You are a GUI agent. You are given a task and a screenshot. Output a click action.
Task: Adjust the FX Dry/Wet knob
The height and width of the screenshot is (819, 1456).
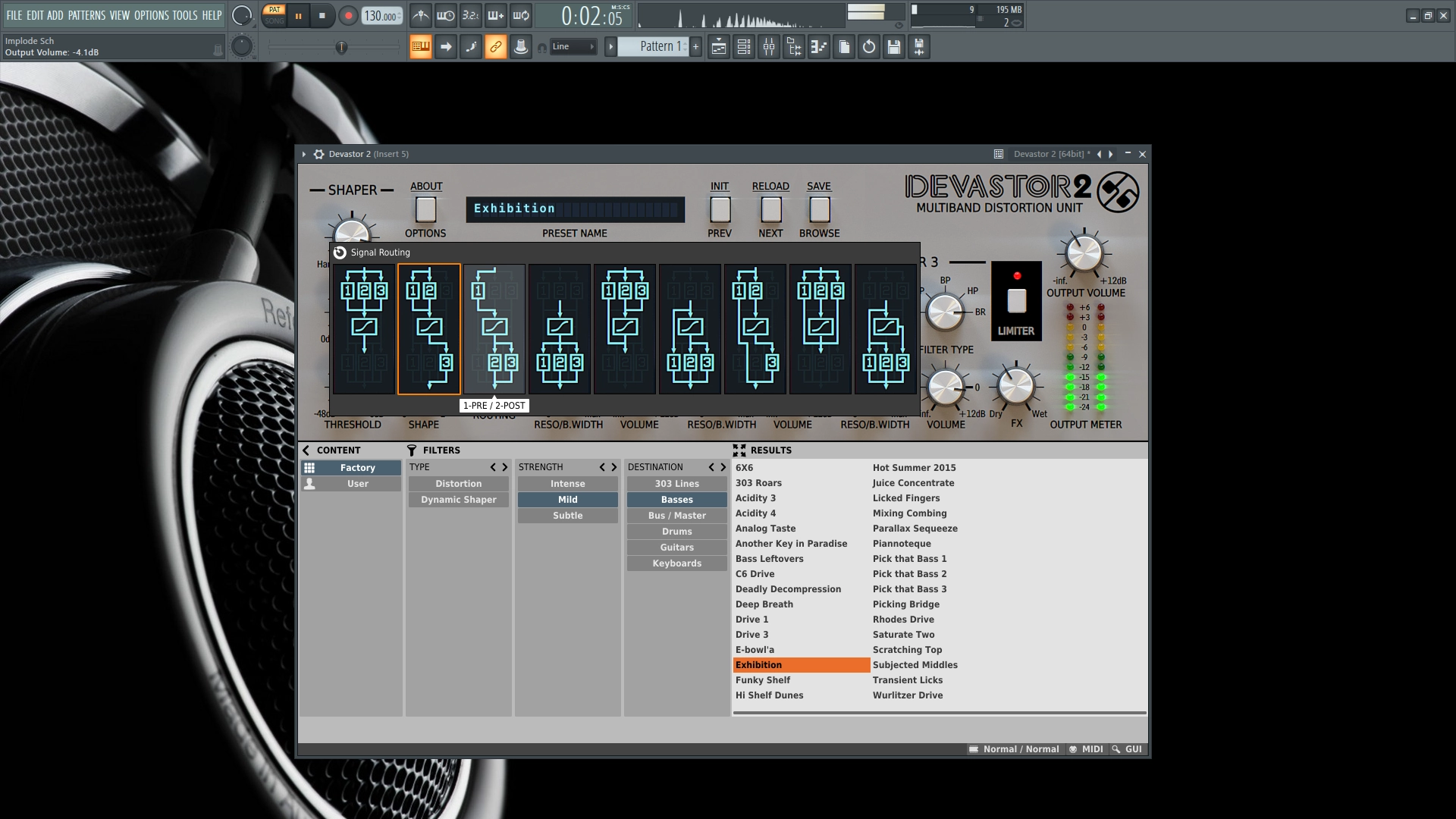pyautogui.click(x=1016, y=387)
